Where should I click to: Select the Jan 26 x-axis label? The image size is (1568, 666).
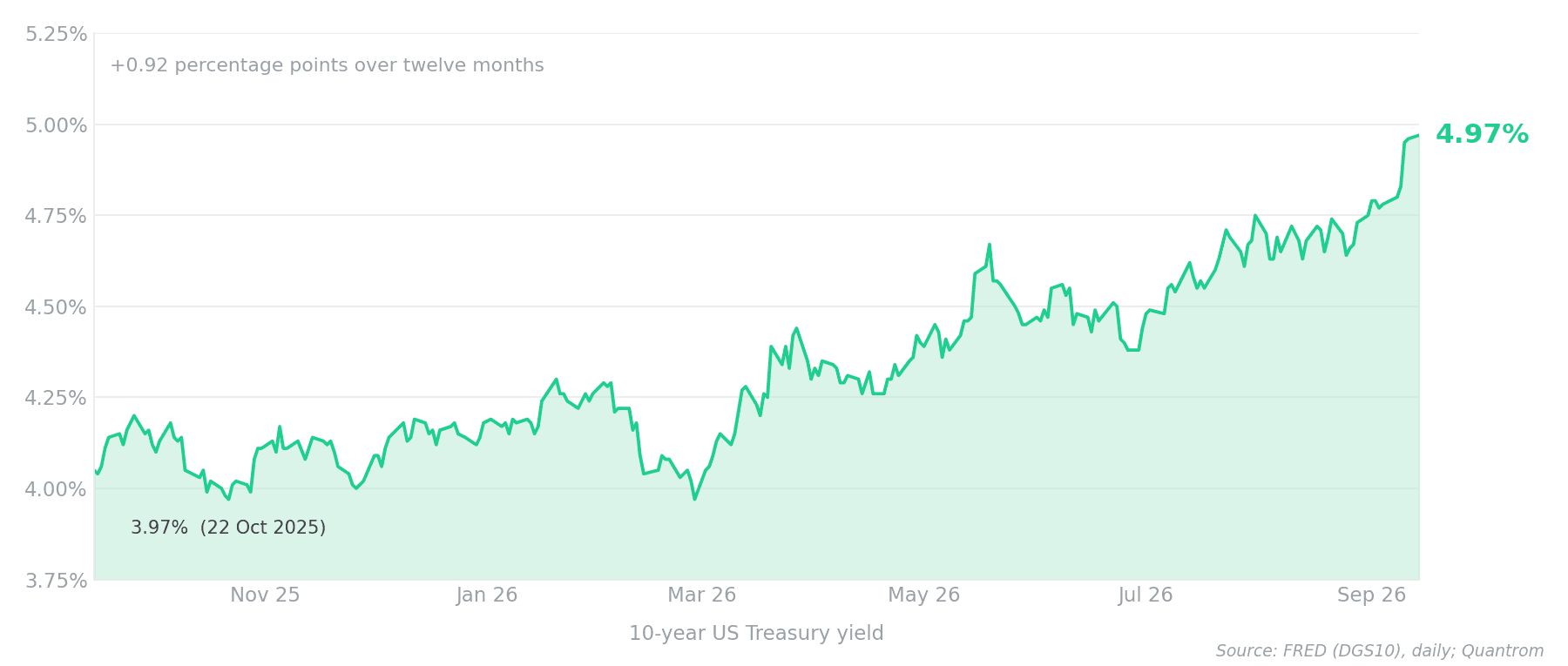[487, 595]
